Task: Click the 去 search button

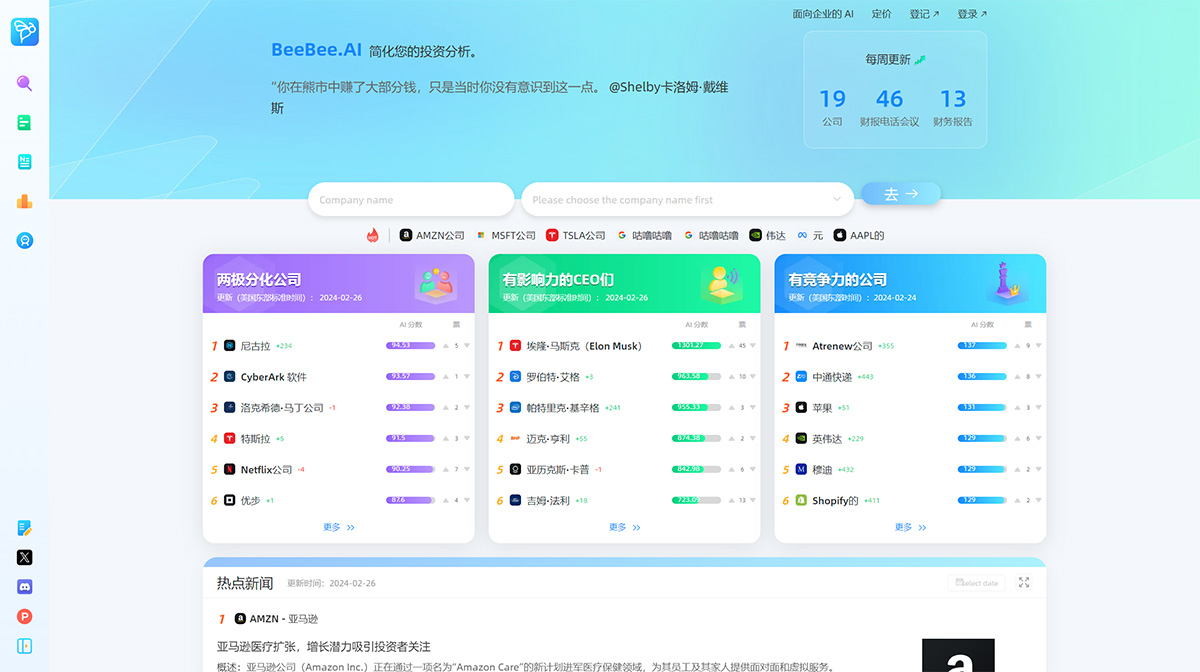Action: pyautogui.click(x=899, y=193)
